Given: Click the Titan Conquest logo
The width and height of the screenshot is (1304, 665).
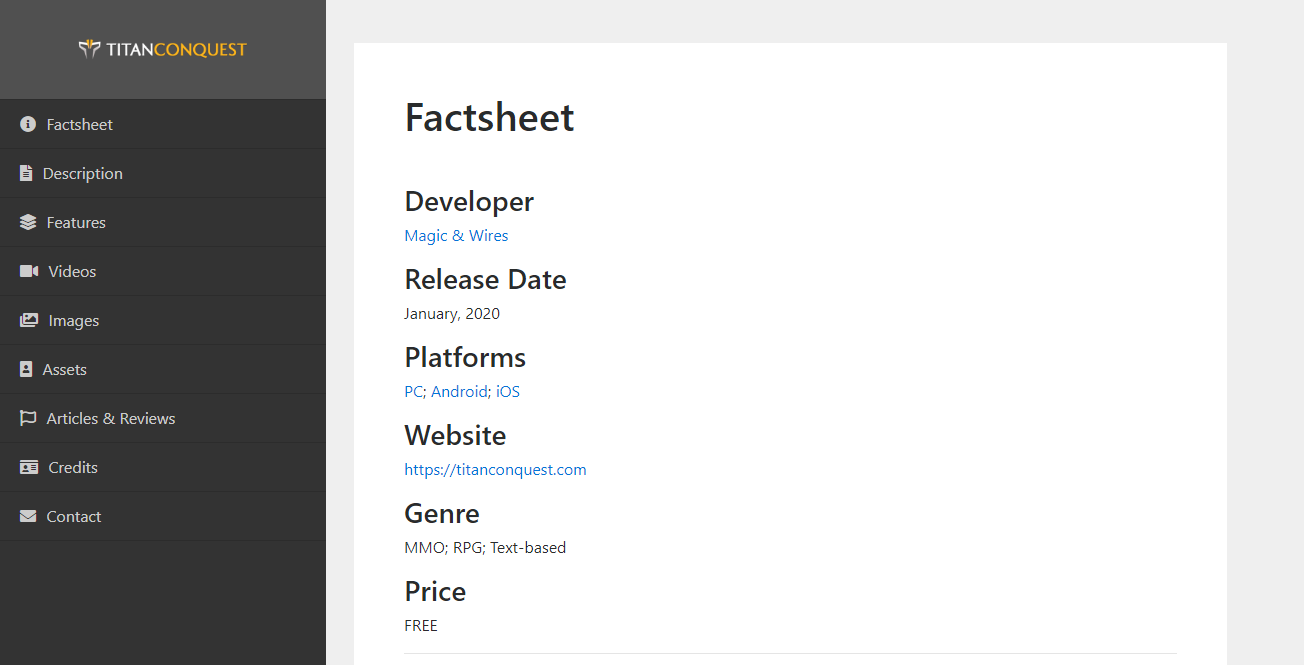Looking at the screenshot, I should (162, 49).
